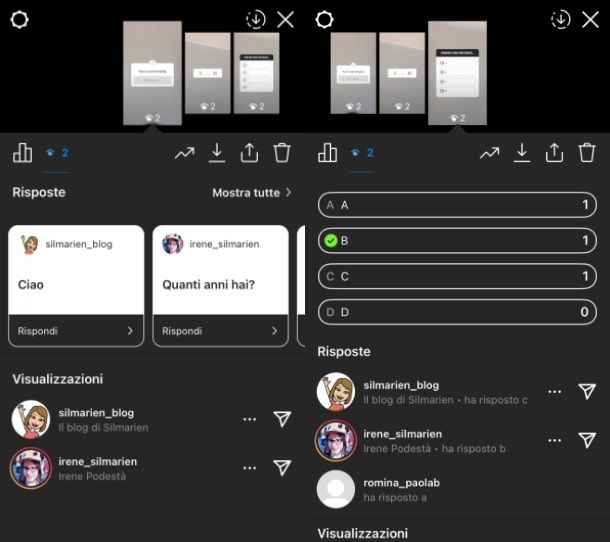The width and height of the screenshot is (610, 542).
Task: Select the question-box story thumbnail in right screen
Action: click(353, 73)
